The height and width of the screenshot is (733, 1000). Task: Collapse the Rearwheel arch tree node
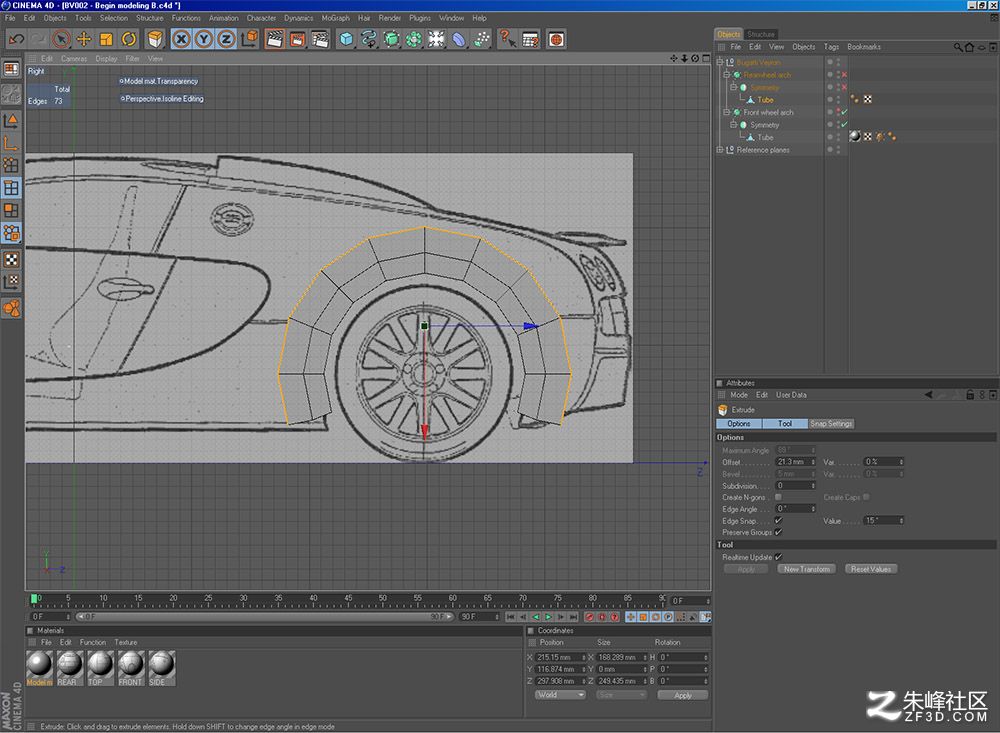click(x=726, y=75)
